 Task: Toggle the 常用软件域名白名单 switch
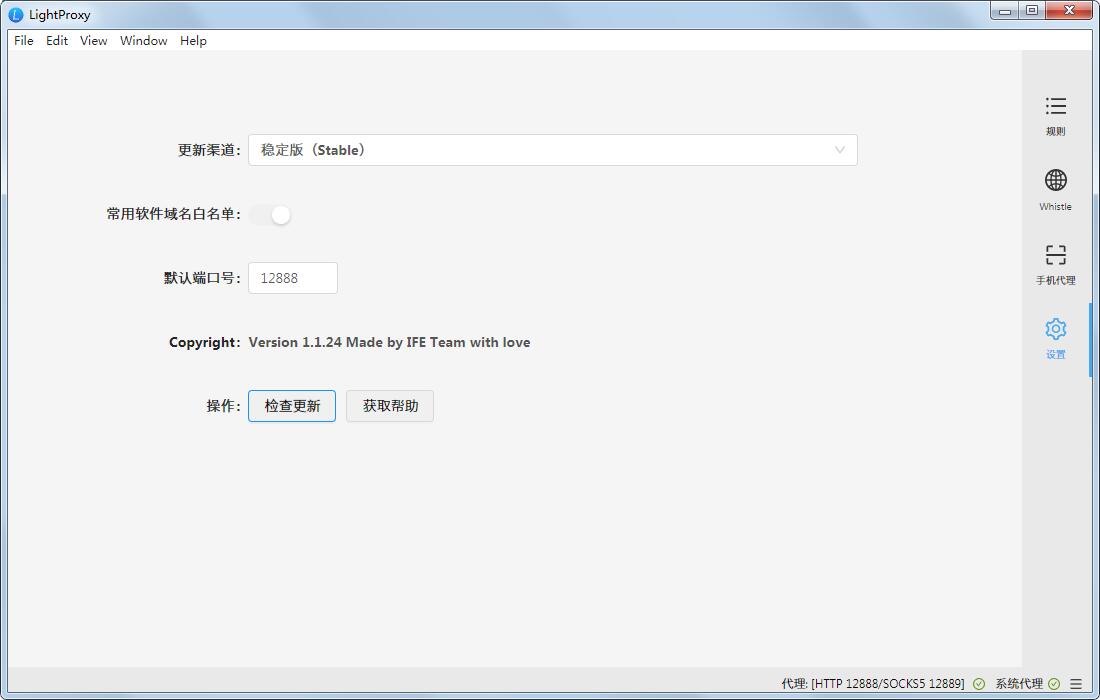270,215
